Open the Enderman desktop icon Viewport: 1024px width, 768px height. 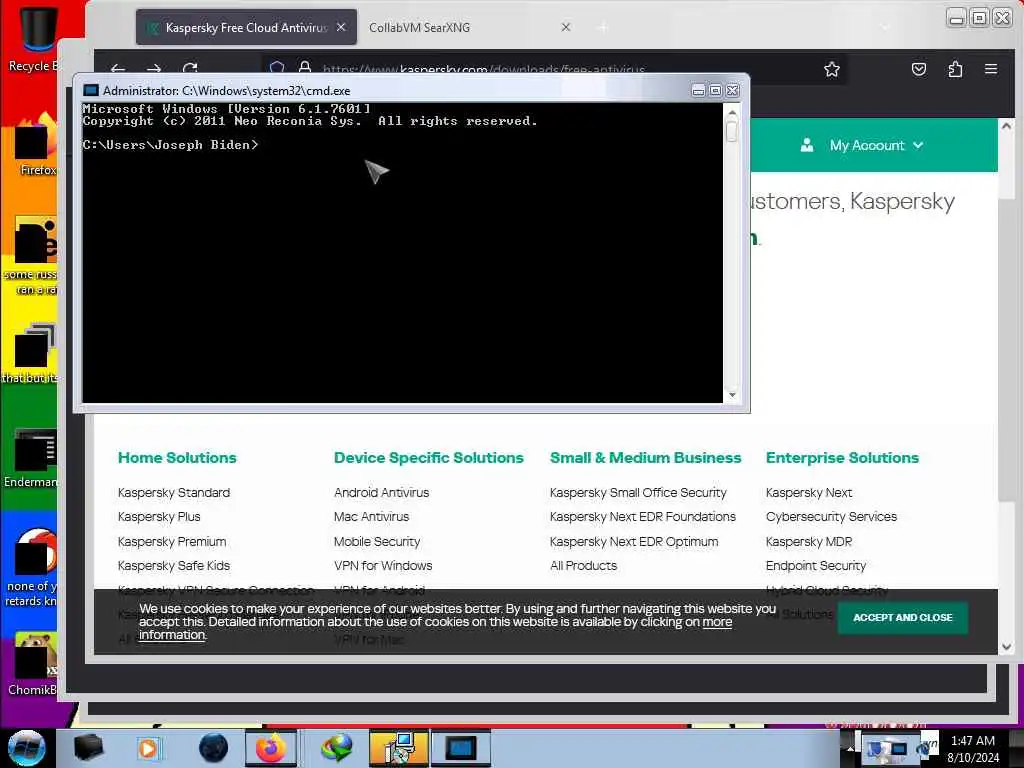[x=33, y=458]
